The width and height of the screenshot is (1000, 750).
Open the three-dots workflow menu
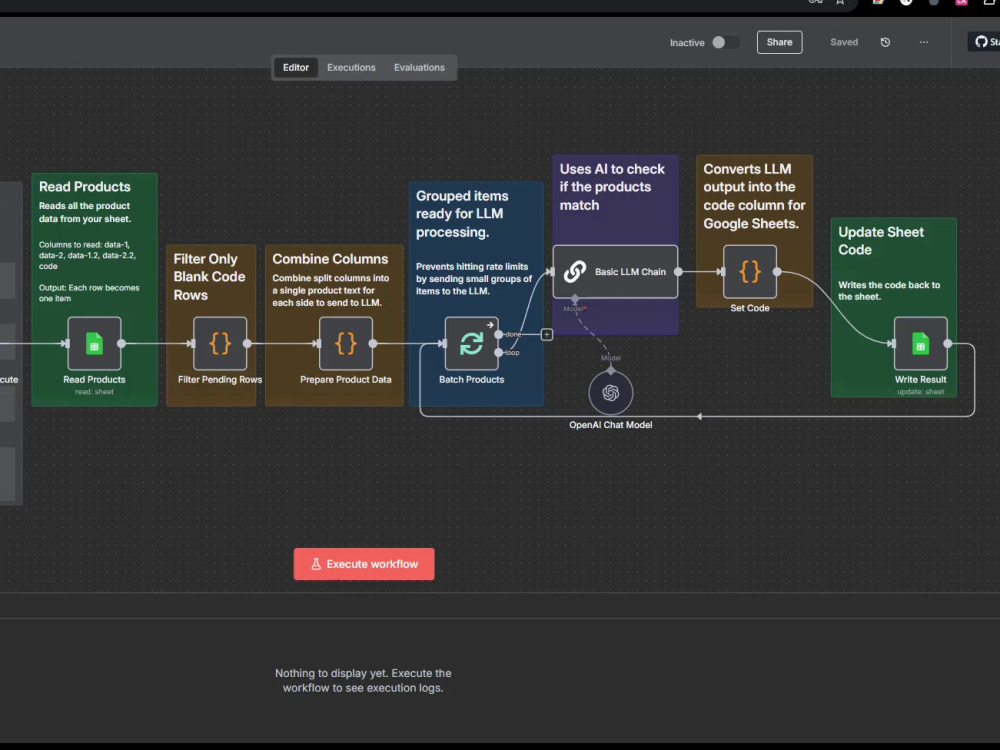(923, 42)
